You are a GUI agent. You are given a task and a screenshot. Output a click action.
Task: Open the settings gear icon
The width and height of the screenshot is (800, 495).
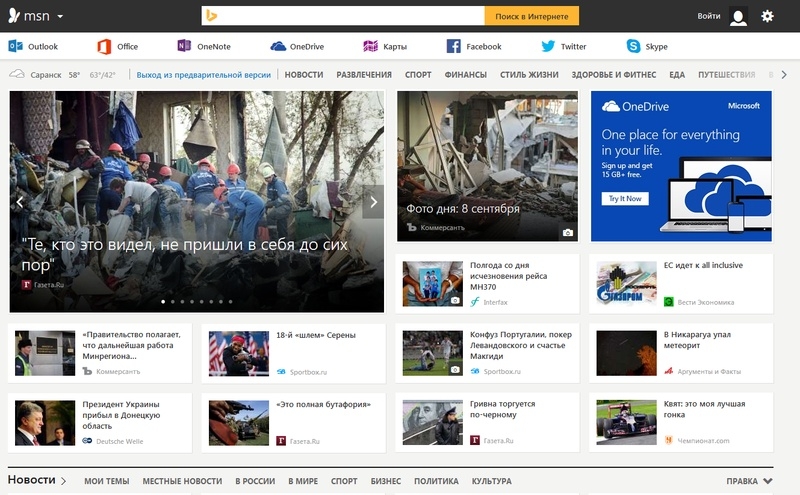tap(767, 16)
